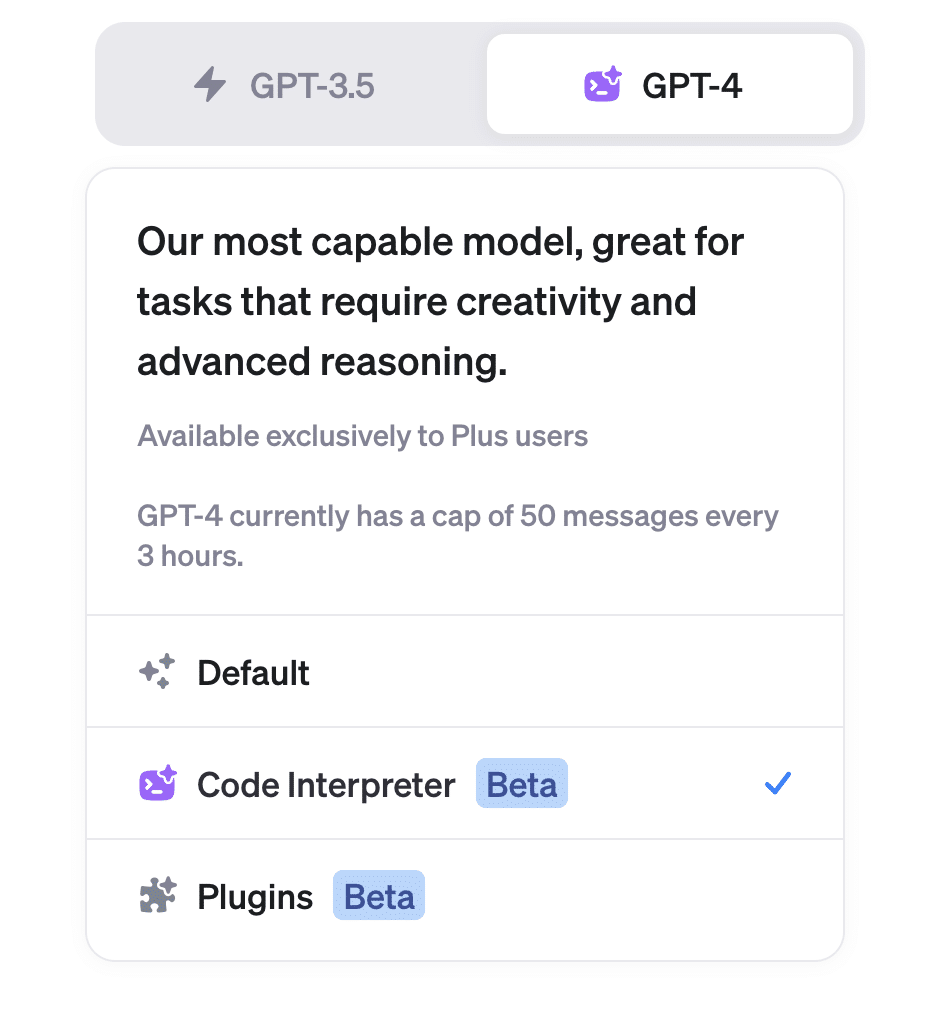Viewport: 948px width, 1032px height.
Task: Click the Default sparkles icon
Action: pos(157,672)
